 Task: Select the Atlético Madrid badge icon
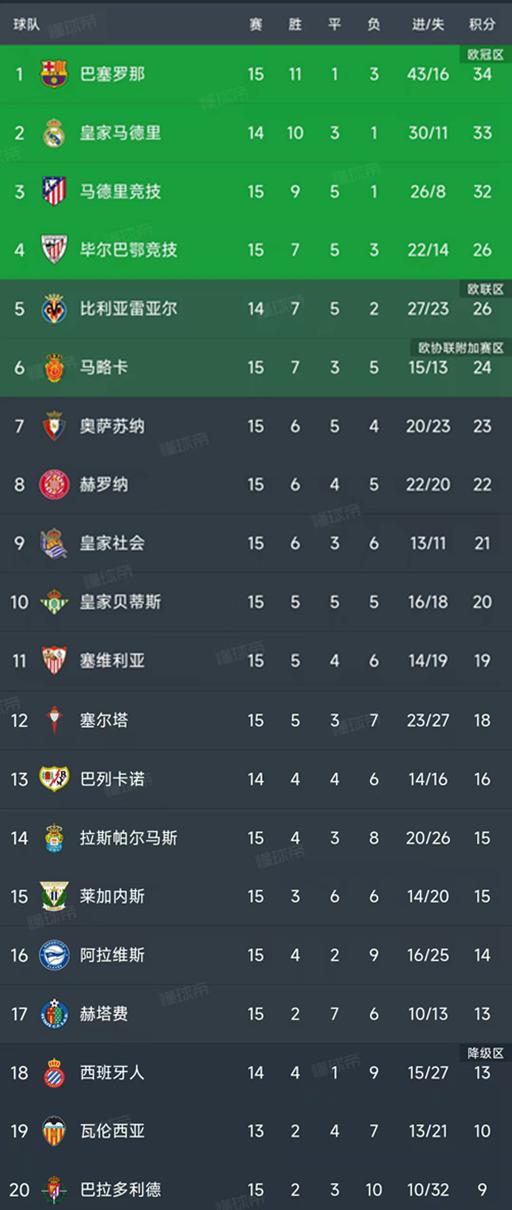53,191
